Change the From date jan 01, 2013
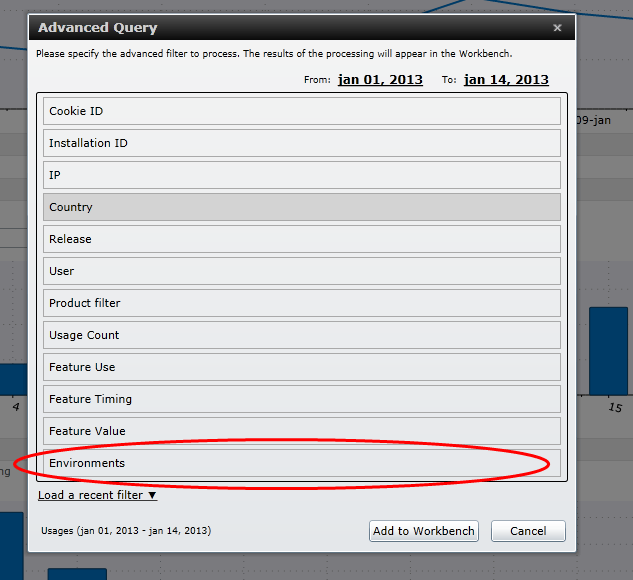The width and height of the screenshot is (633, 580). [x=380, y=80]
